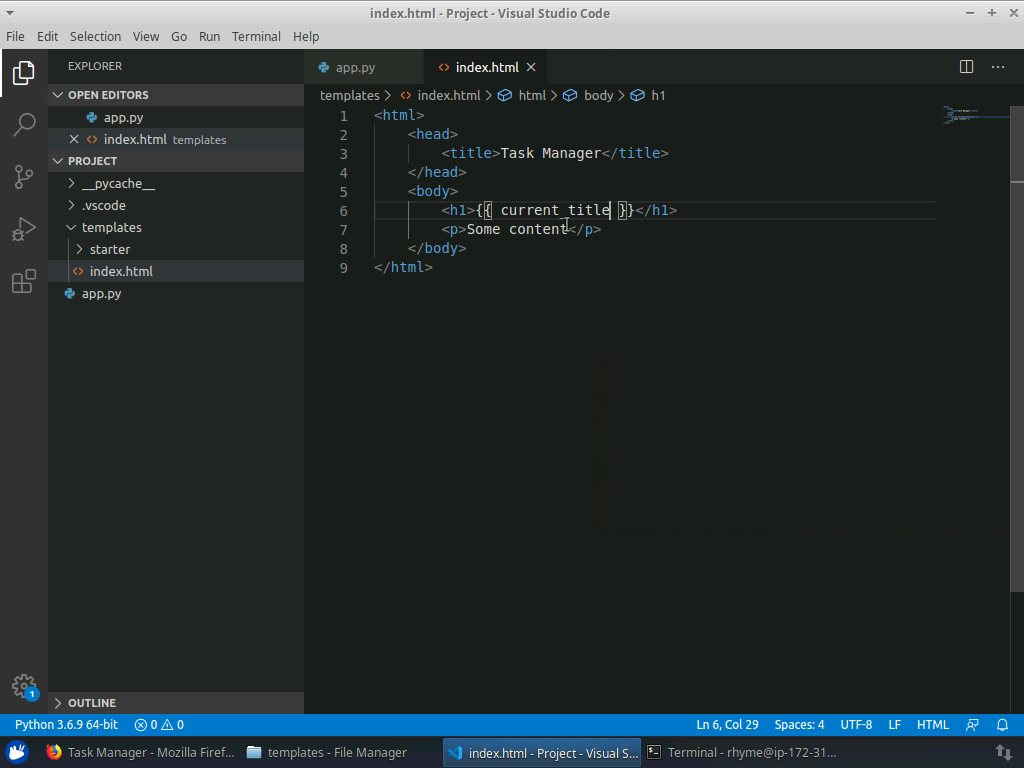The height and width of the screenshot is (768, 1024).
Task: Open the Source Control view
Action: tap(24, 177)
